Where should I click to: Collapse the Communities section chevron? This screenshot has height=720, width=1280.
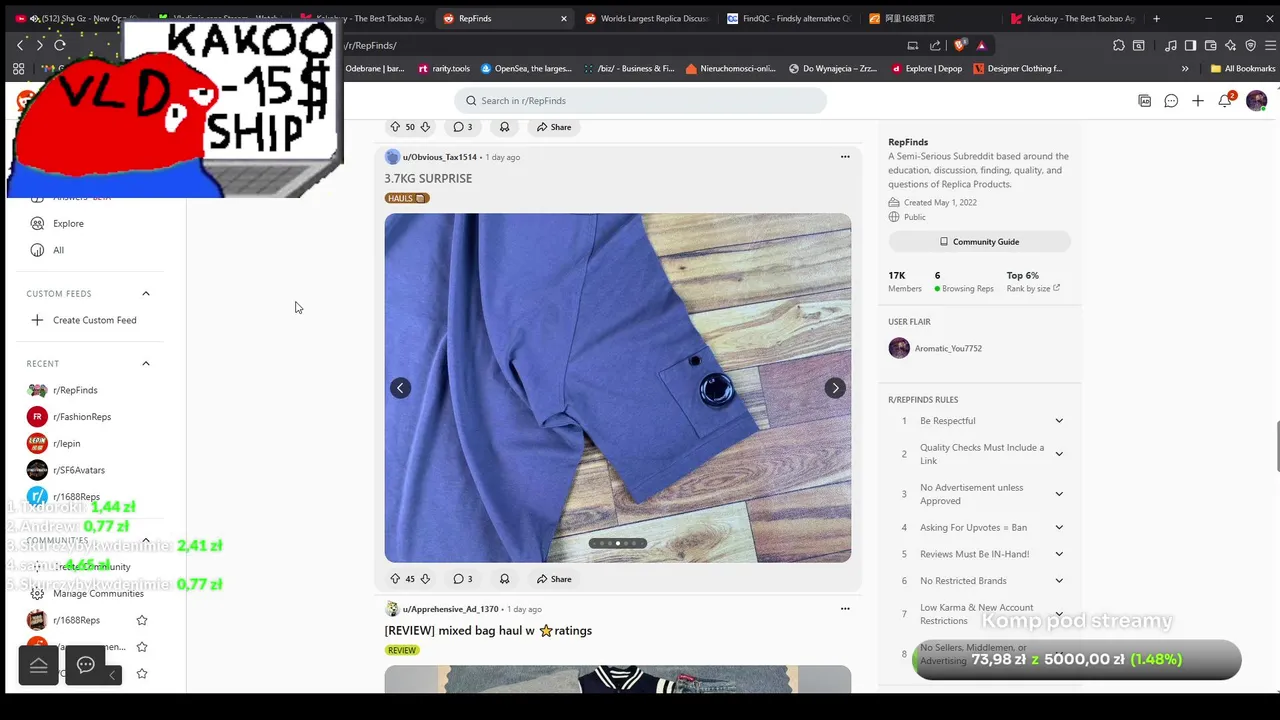tap(146, 540)
